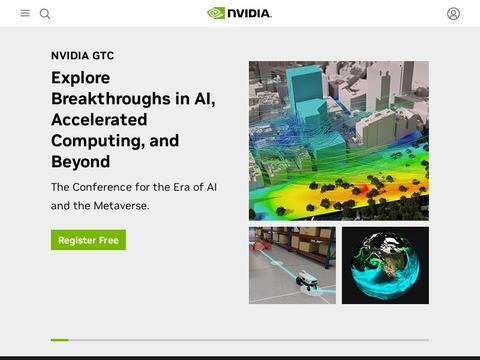
Task: Open the user account profile icon
Action: [x=453, y=14]
